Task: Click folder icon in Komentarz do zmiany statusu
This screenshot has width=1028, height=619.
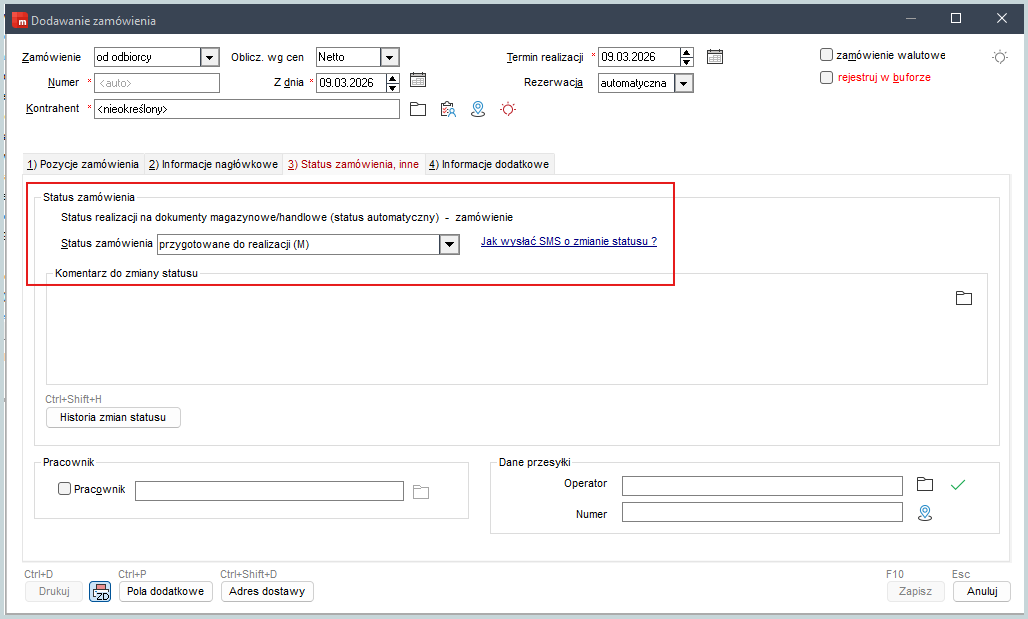Action: coord(964,298)
